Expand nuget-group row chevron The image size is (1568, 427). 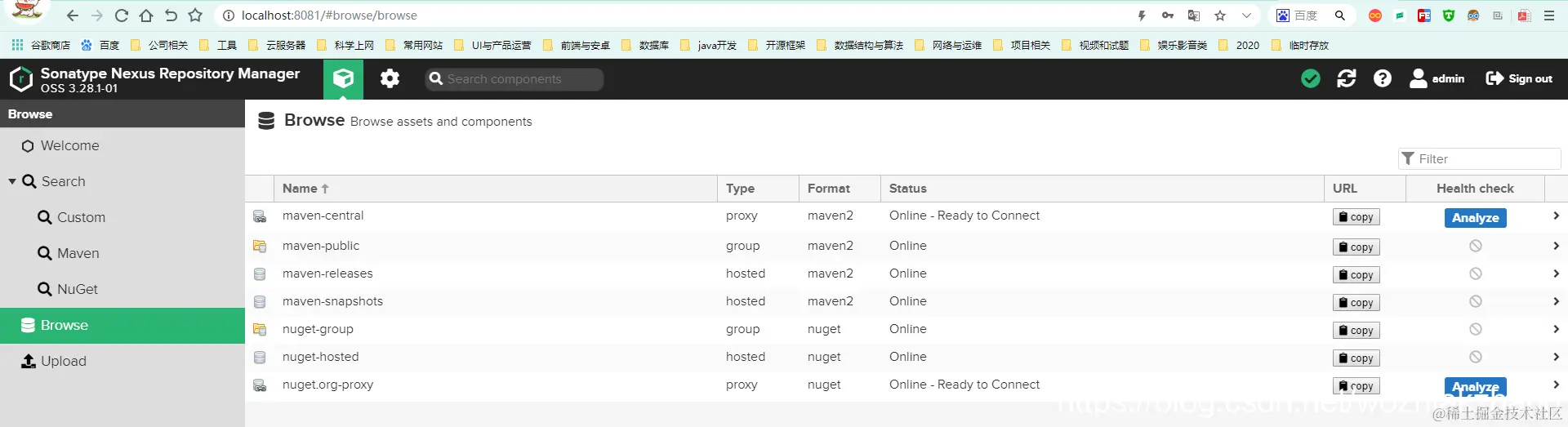point(1556,329)
